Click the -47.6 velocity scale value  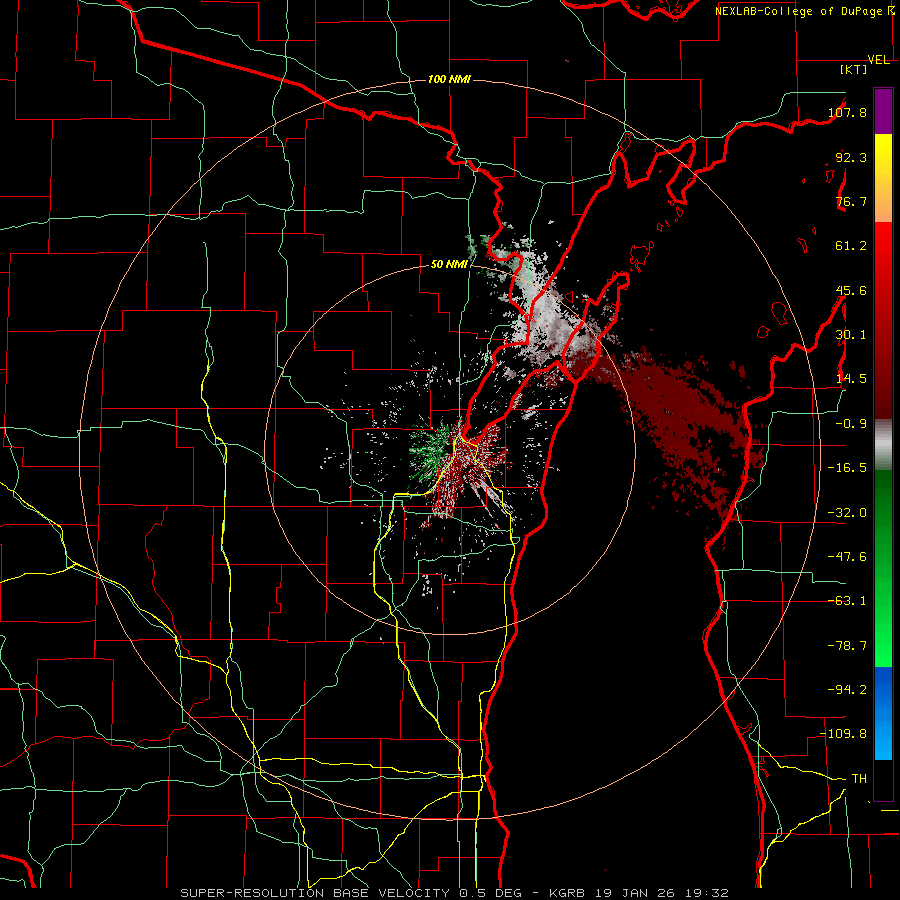(x=847, y=557)
